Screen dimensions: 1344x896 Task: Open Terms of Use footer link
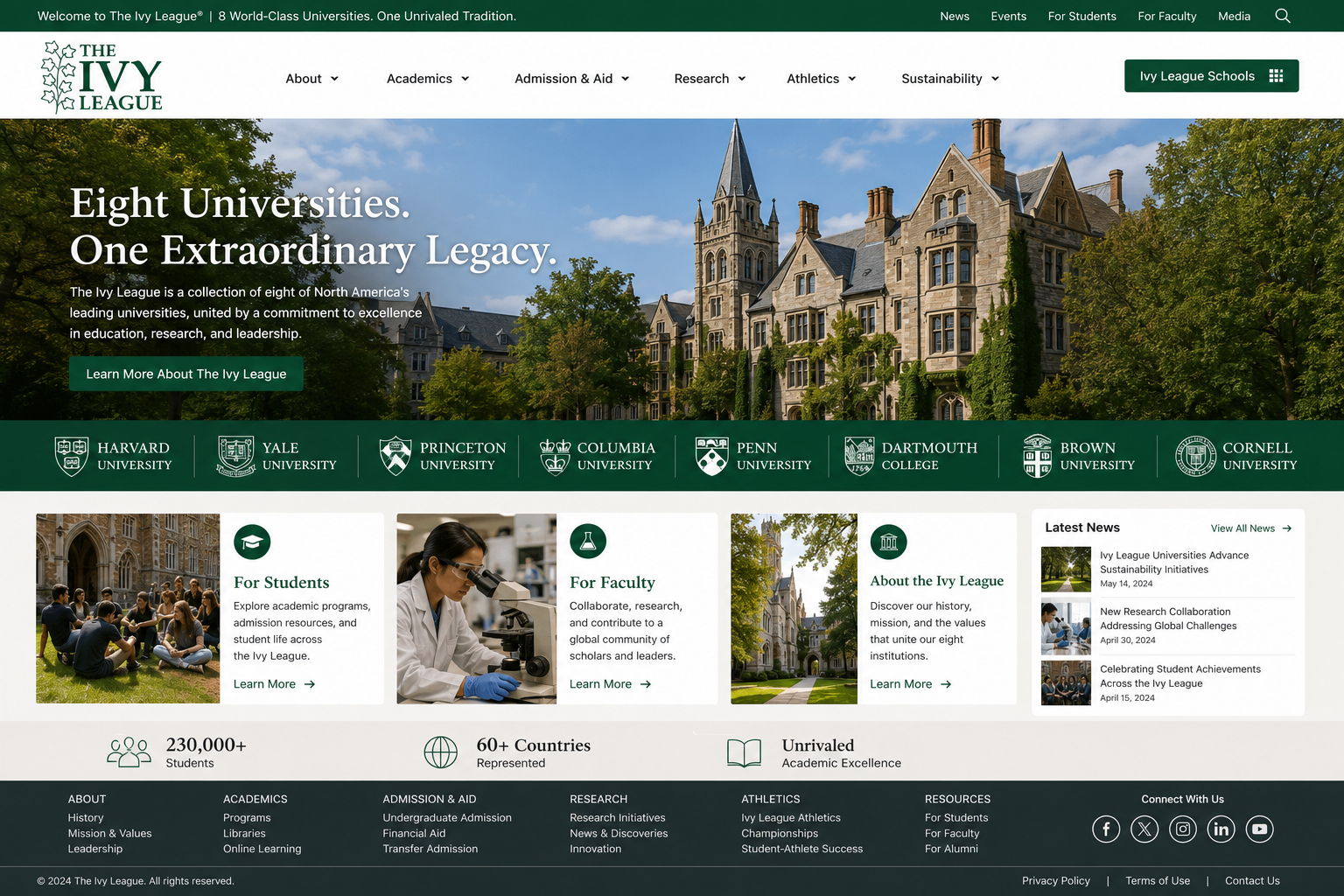[x=1158, y=881]
